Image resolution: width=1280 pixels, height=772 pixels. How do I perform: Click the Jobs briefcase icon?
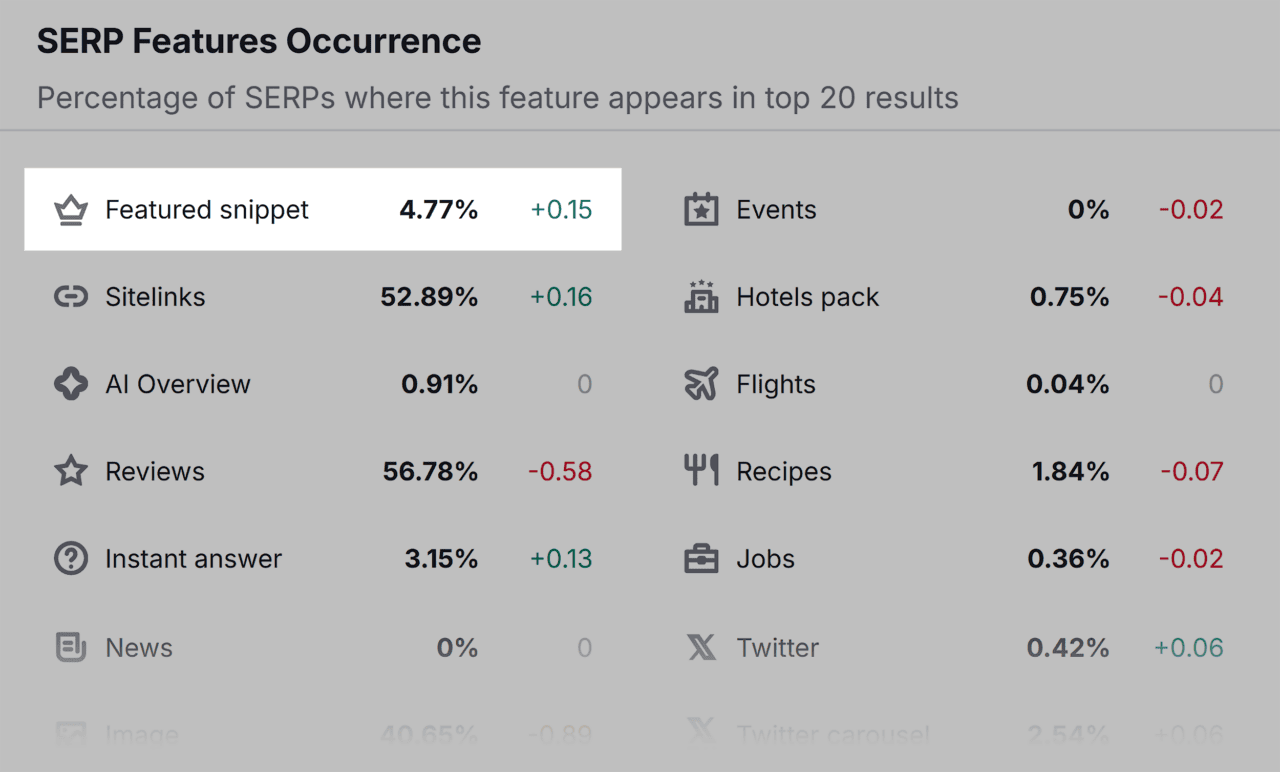click(701, 558)
